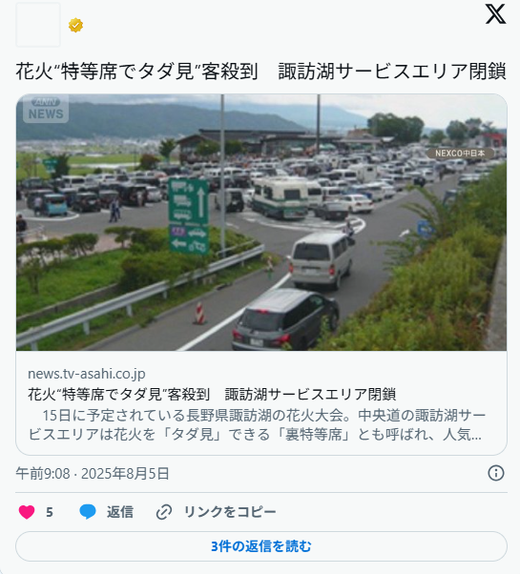This screenshot has height=574, width=520.
Task: Open the 午前9:08 · 2025年8月5日 timestamp
Action: pyautogui.click(x=92, y=473)
